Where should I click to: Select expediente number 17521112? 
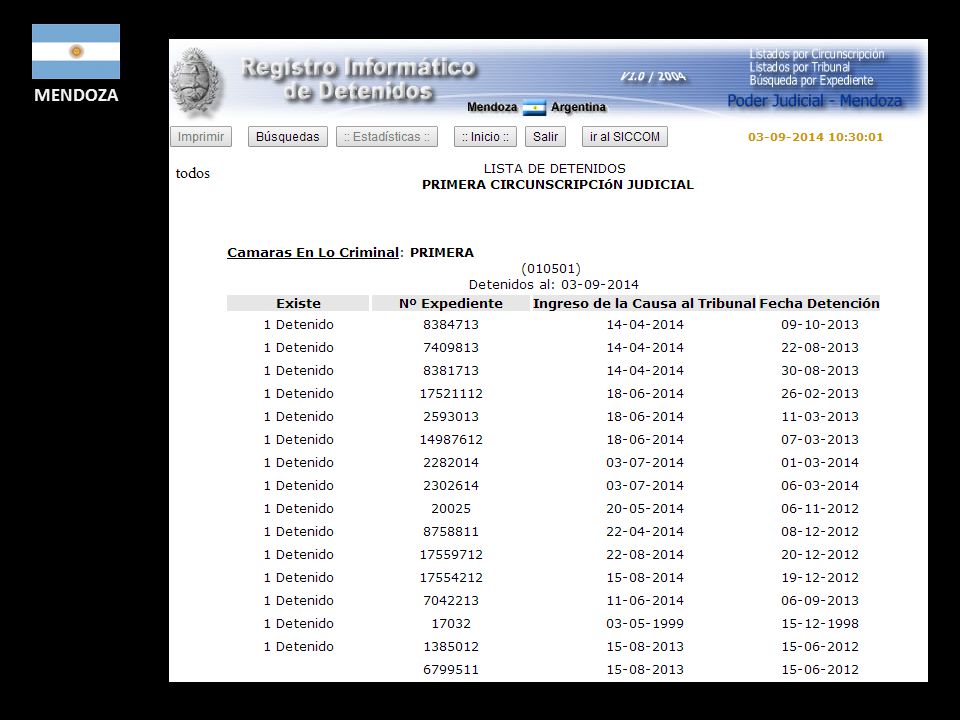click(x=451, y=394)
